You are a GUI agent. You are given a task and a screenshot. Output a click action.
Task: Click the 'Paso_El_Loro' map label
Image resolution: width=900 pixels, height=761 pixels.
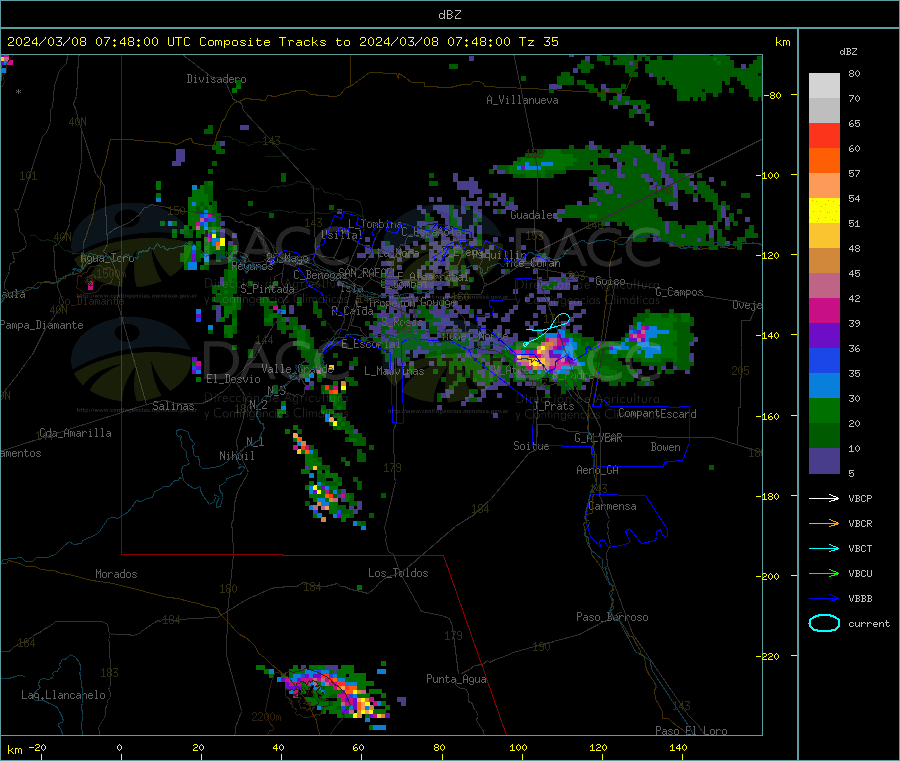691,731
